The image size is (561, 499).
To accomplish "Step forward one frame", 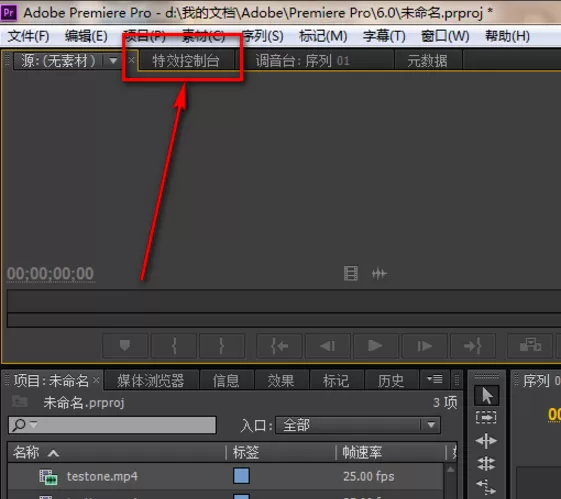I will point(424,346).
